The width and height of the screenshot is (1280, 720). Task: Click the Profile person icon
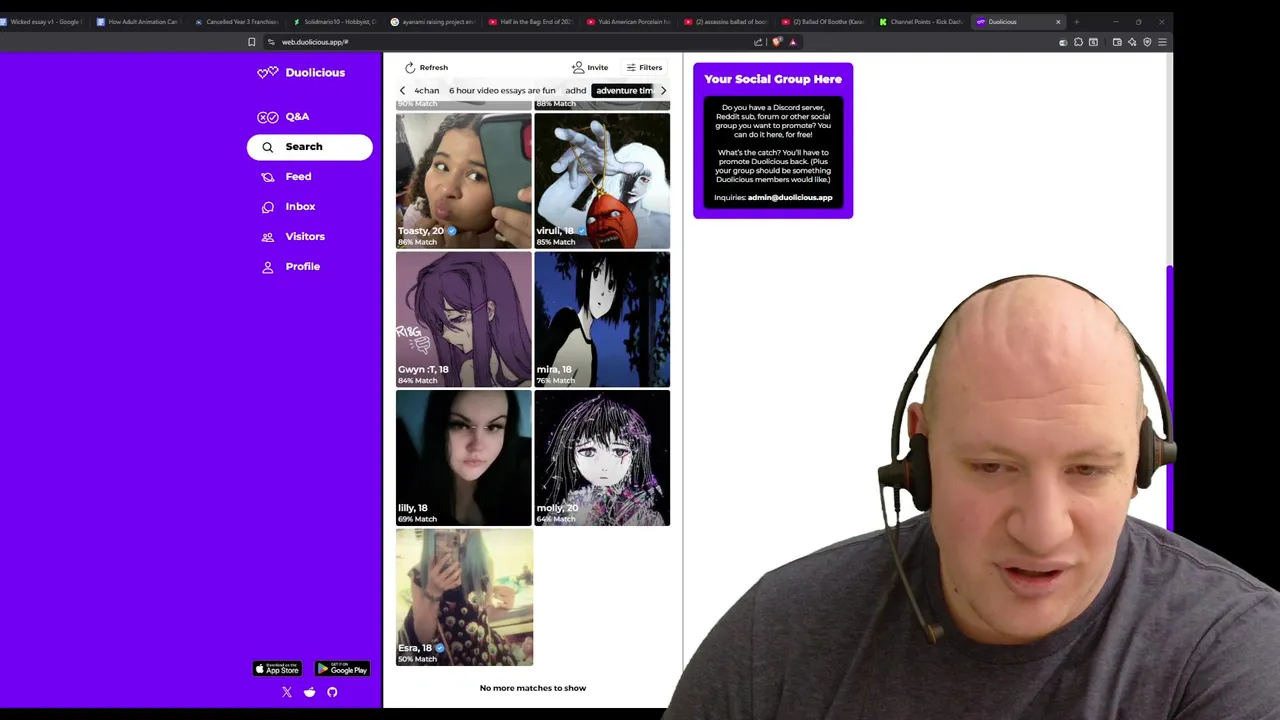(267, 267)
